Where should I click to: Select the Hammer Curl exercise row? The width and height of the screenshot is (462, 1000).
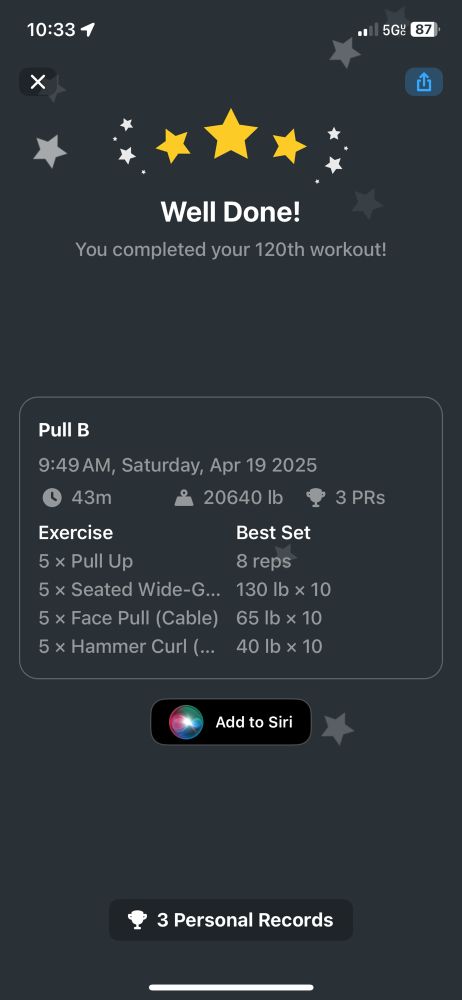click(230, 647)
